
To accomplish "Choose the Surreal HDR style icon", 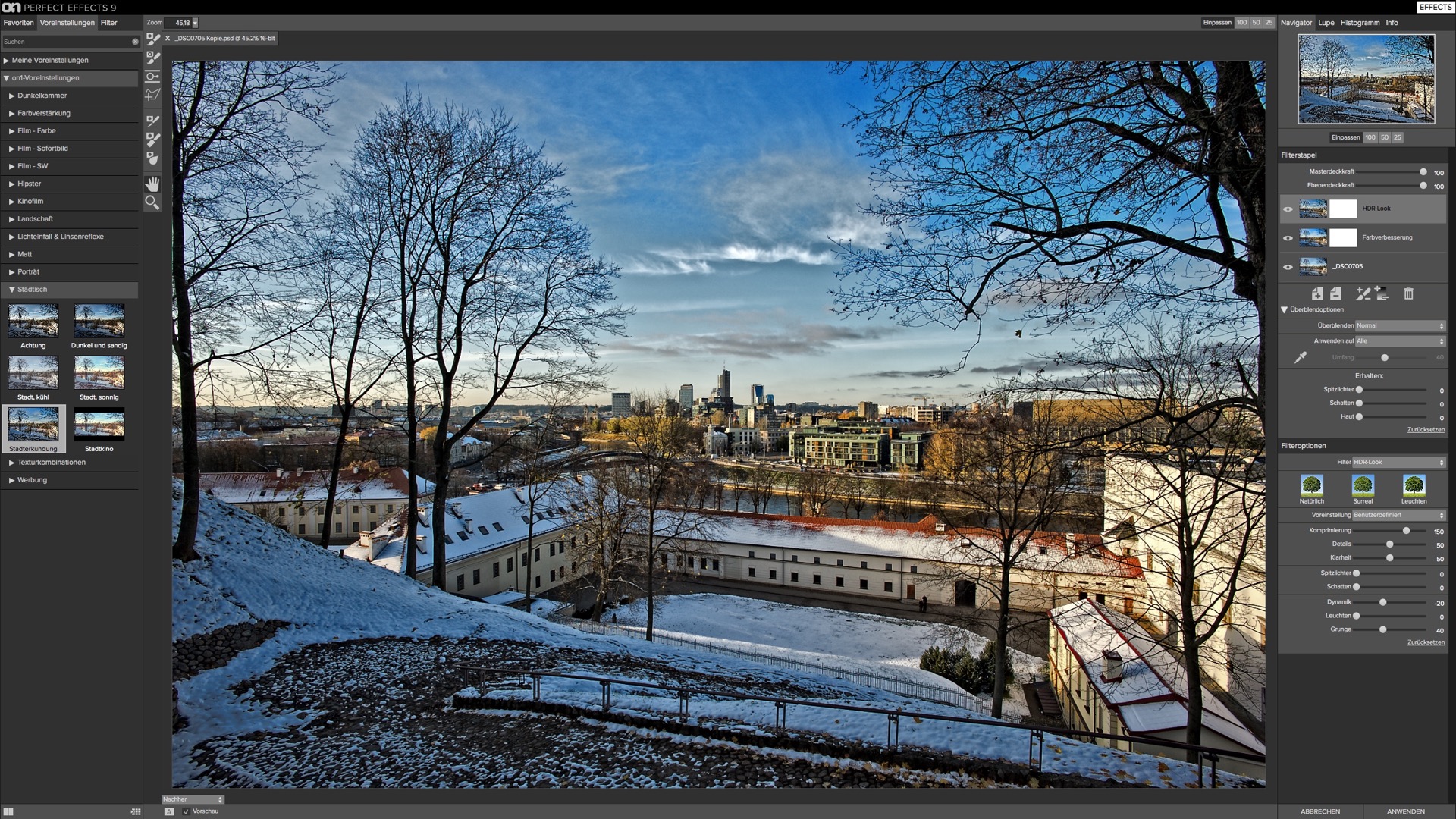I will (x=1363, y=485).
